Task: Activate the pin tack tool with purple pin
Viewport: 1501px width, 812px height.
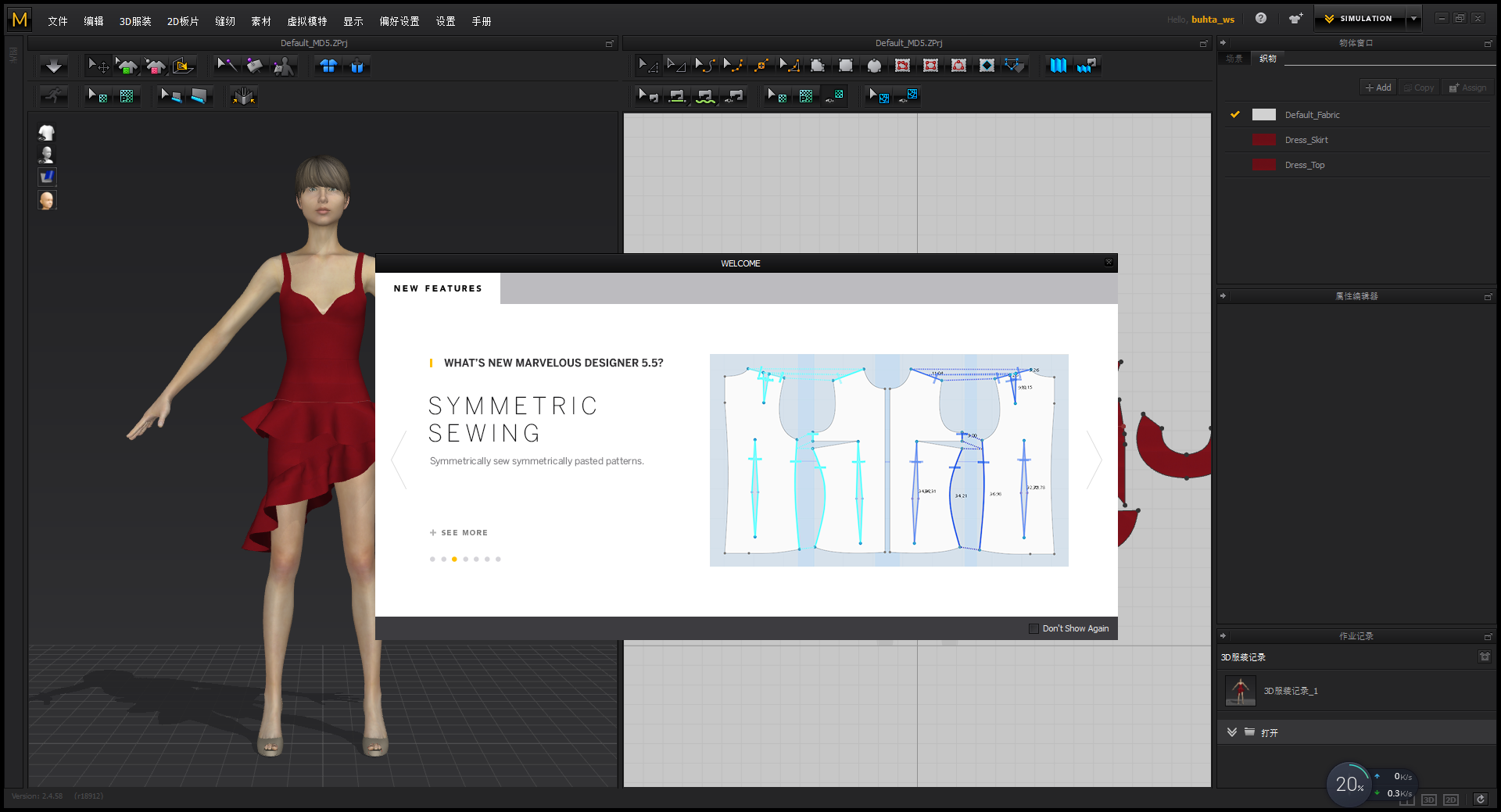Action: (x=227, y=66)
